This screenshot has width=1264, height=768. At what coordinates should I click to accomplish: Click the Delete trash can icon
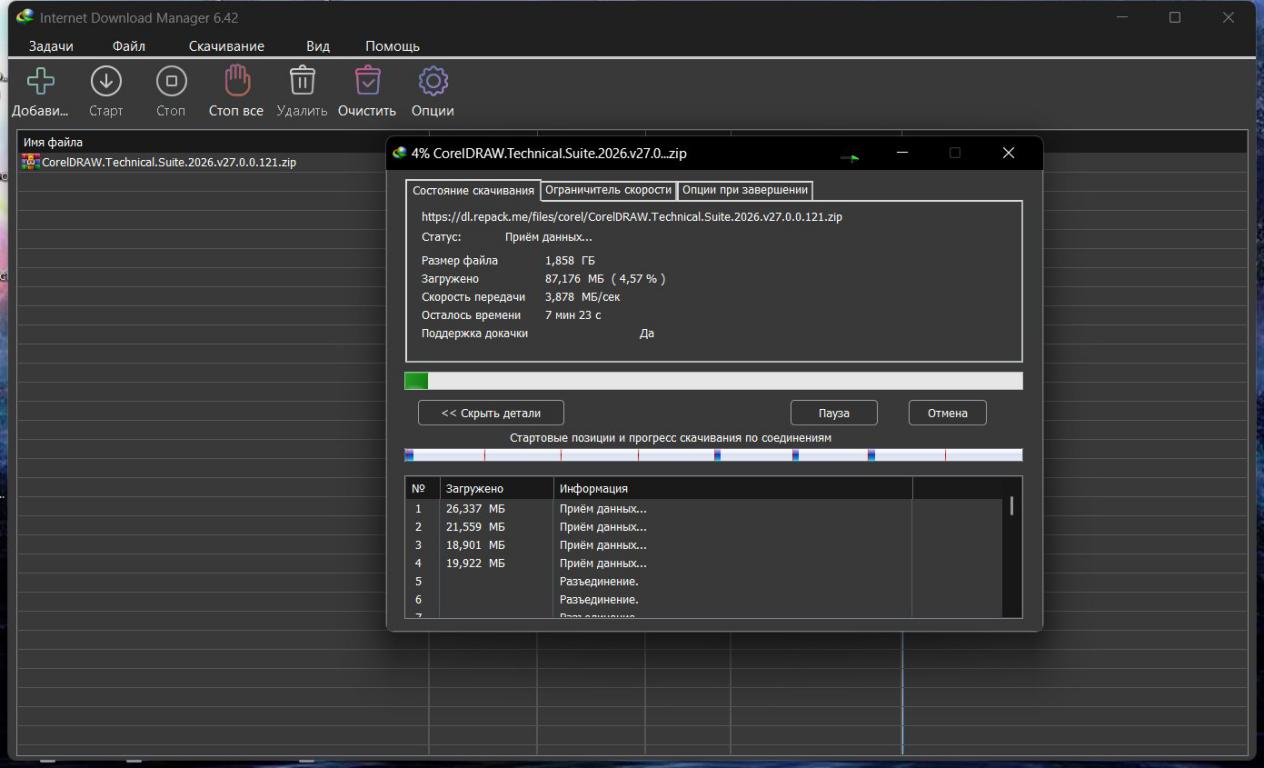(302, 81)
